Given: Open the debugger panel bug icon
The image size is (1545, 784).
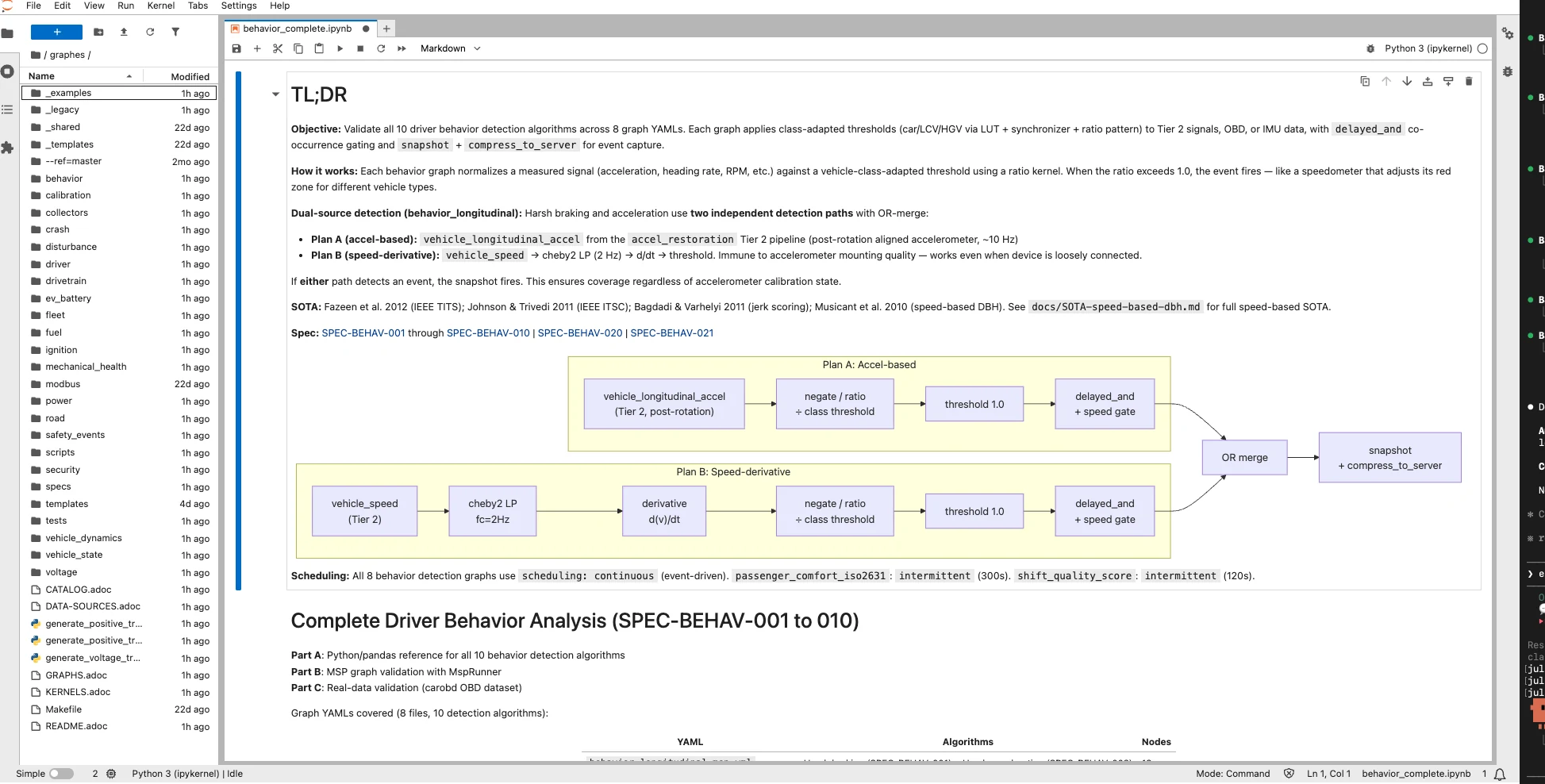Looking at the screenshot, I should [x=1508, y=71].
